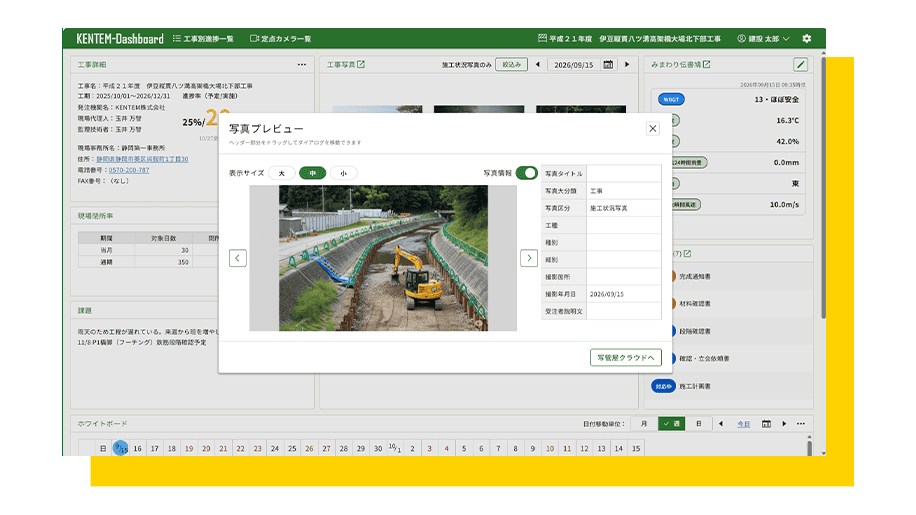
Task: Open the calendar picker in 工事写真
Action: pos(608,64)
